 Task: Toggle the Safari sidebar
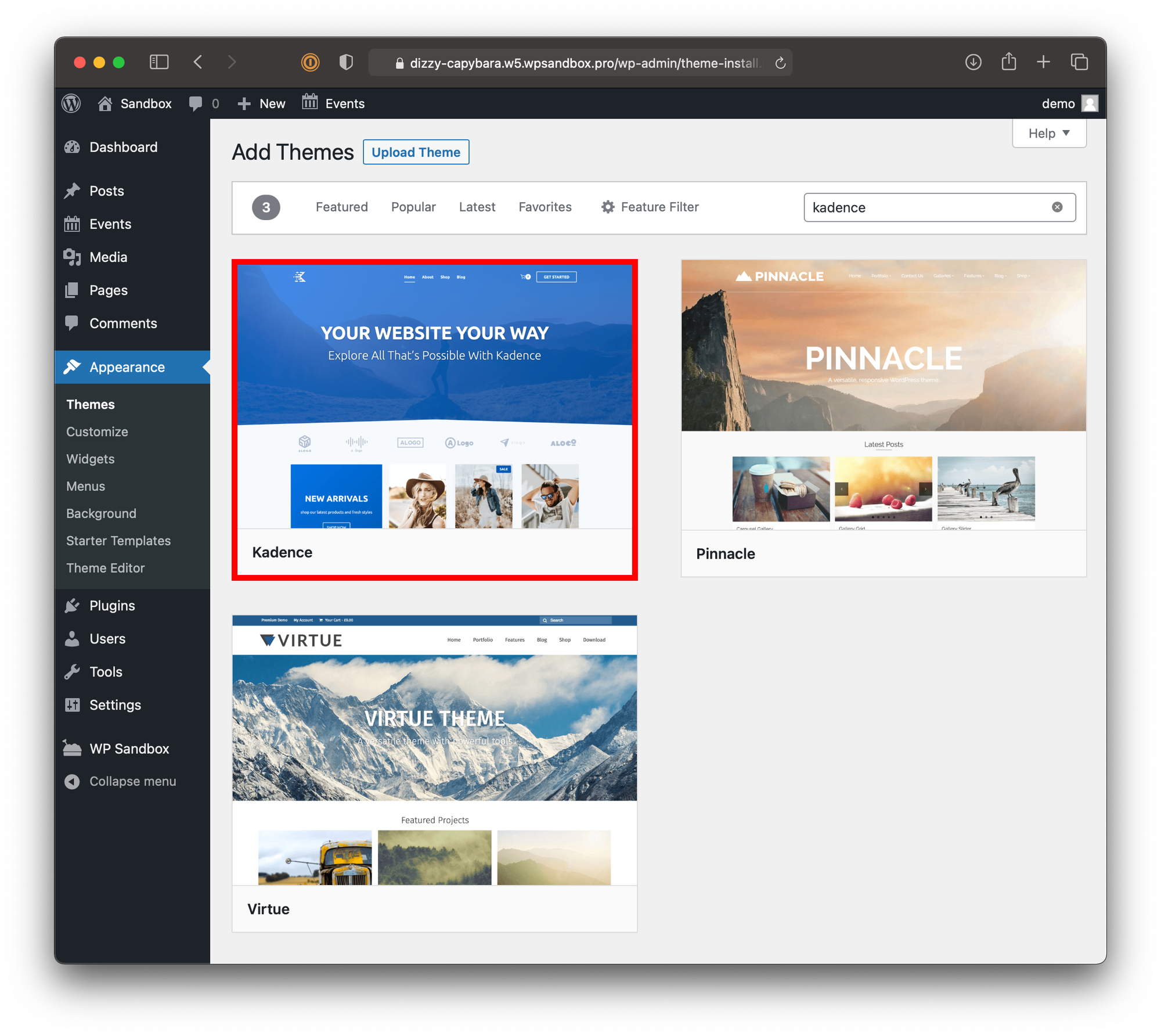pyautogui.click(x=159, y=62)
